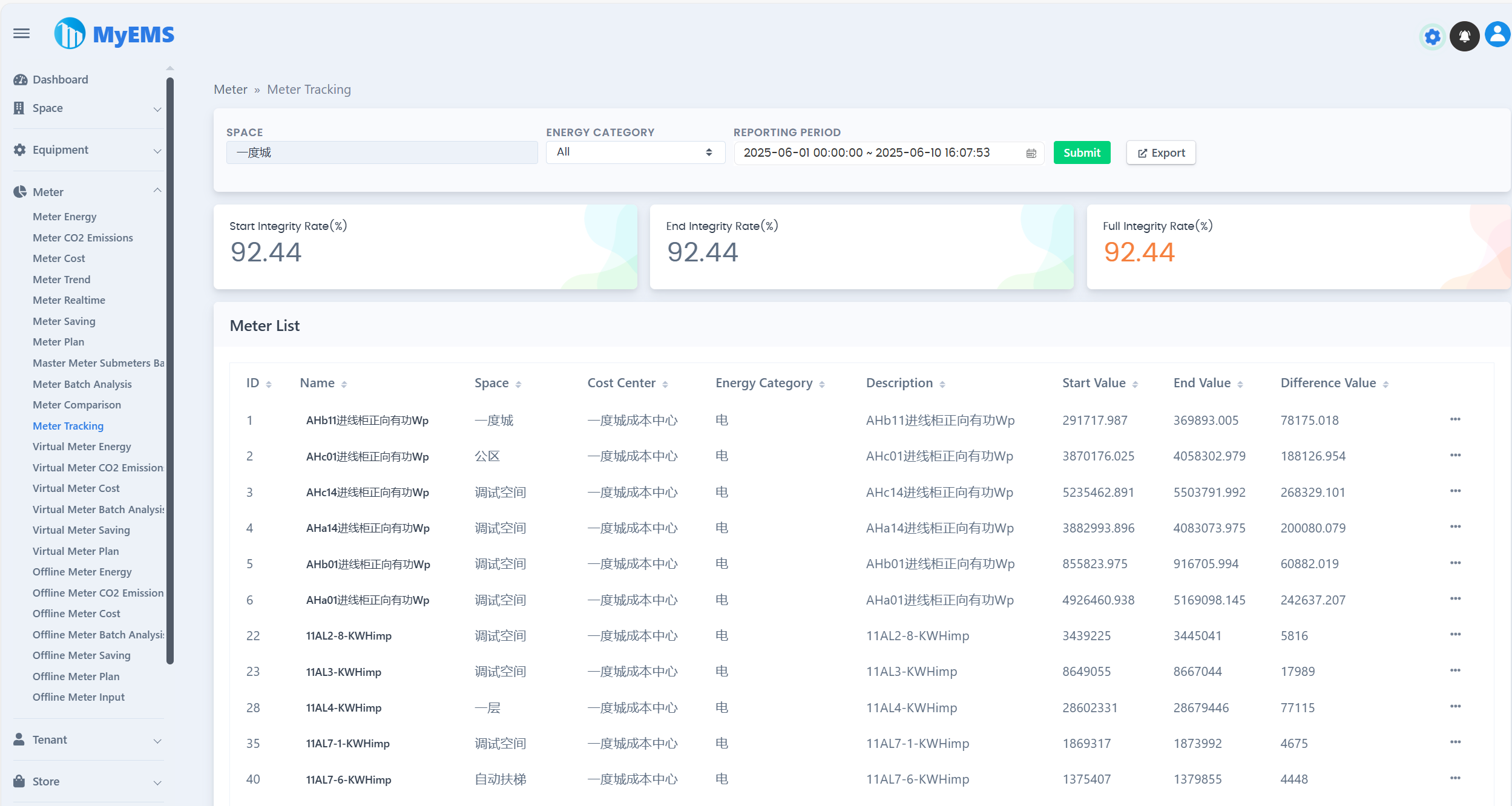This screenshot has height=806, width=1512.
Task: Click the Submit button
Action: [1082, 152]
